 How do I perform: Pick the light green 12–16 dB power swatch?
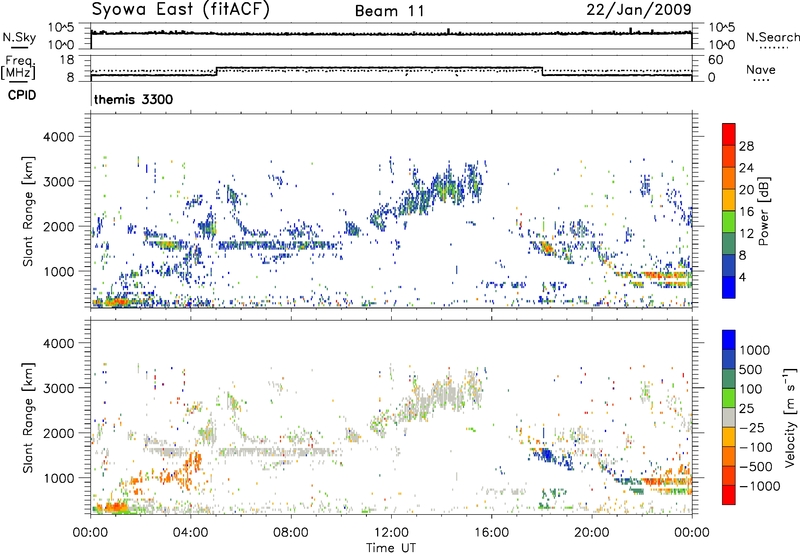pyautogui.click(x=729, y=222)
